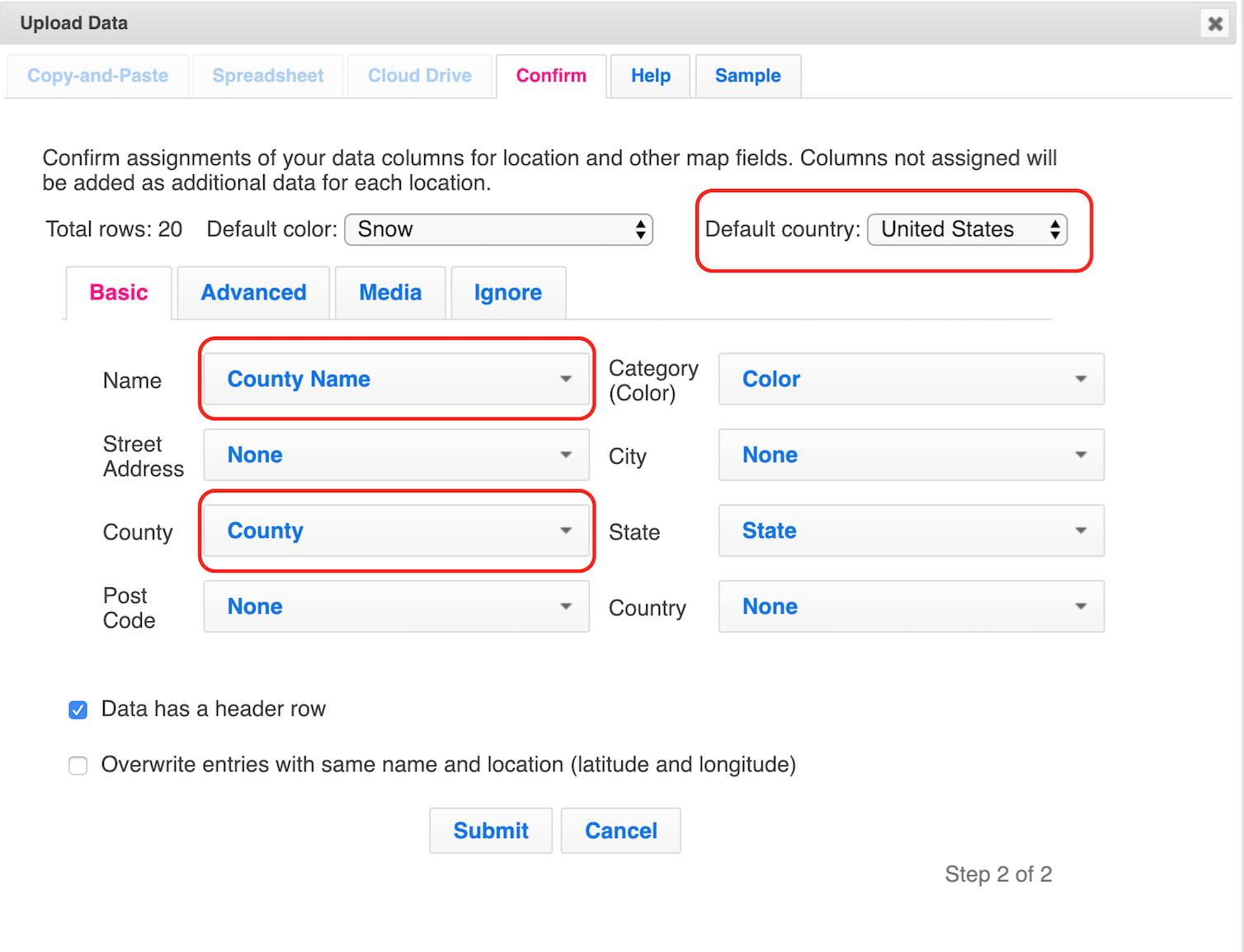
Task: Open the Sample tab
Action: [748, 76]
